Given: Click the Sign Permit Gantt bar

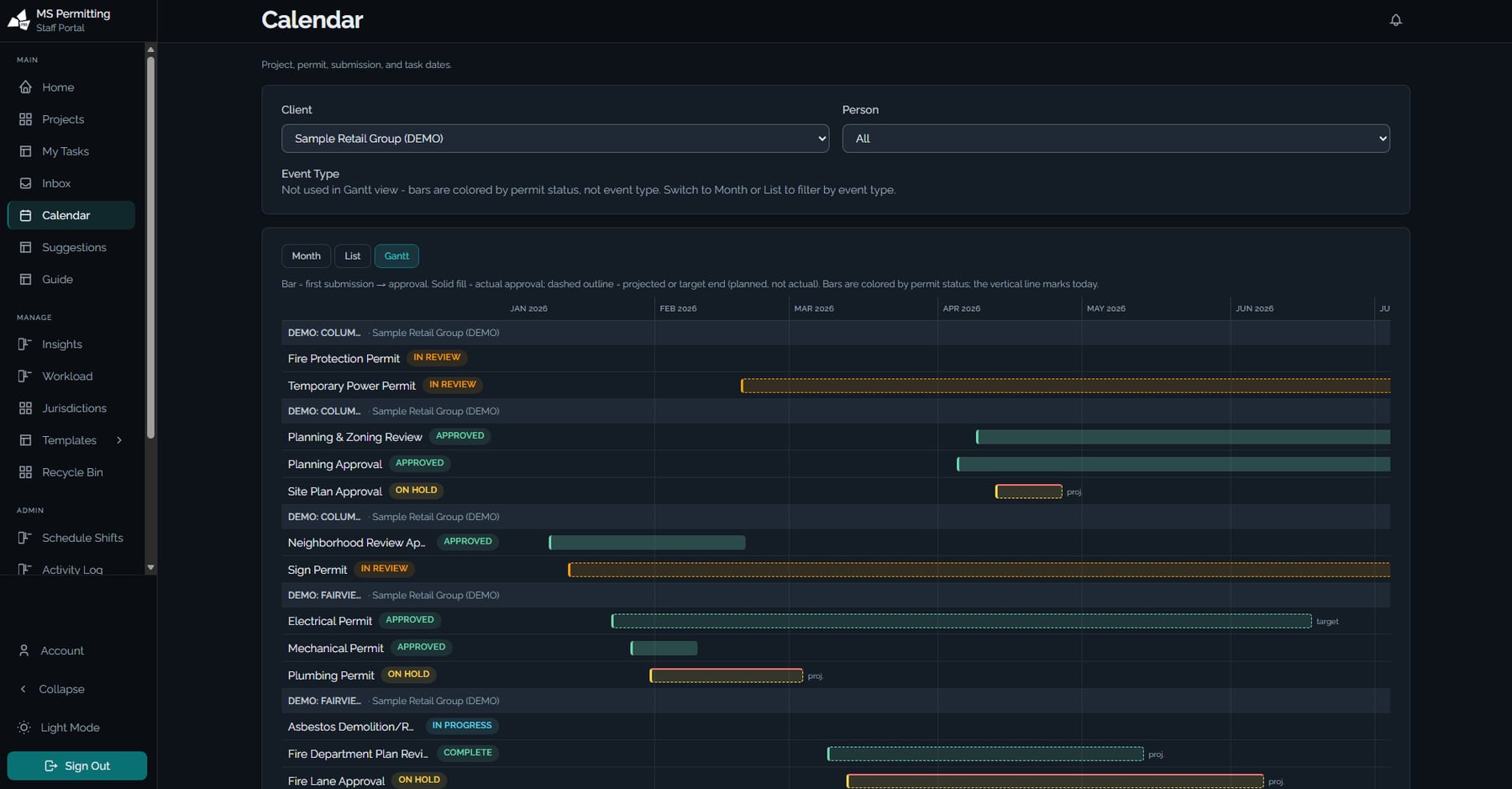Looking at the screenshot, I should (x=979, y=570).
